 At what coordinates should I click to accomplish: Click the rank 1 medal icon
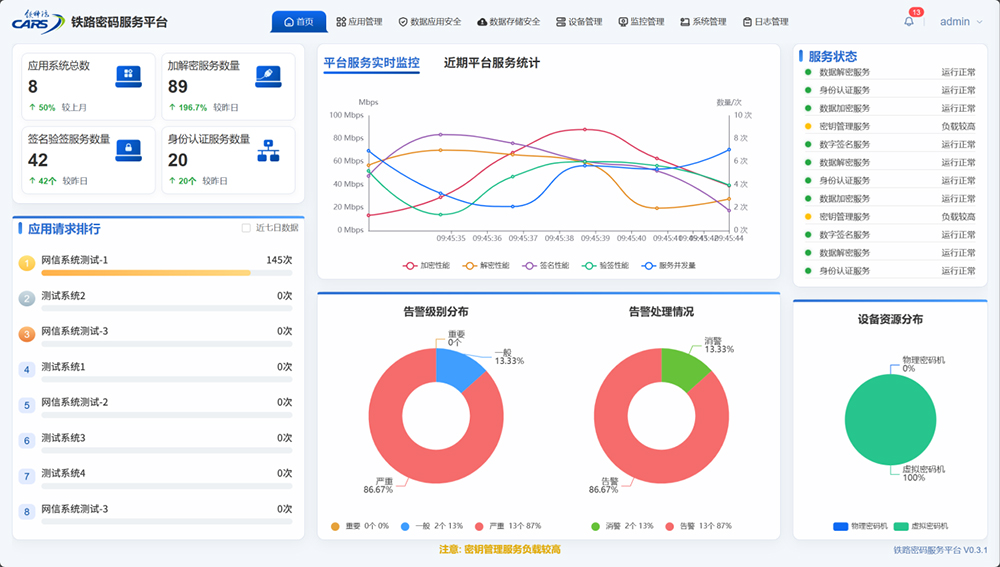27,263
